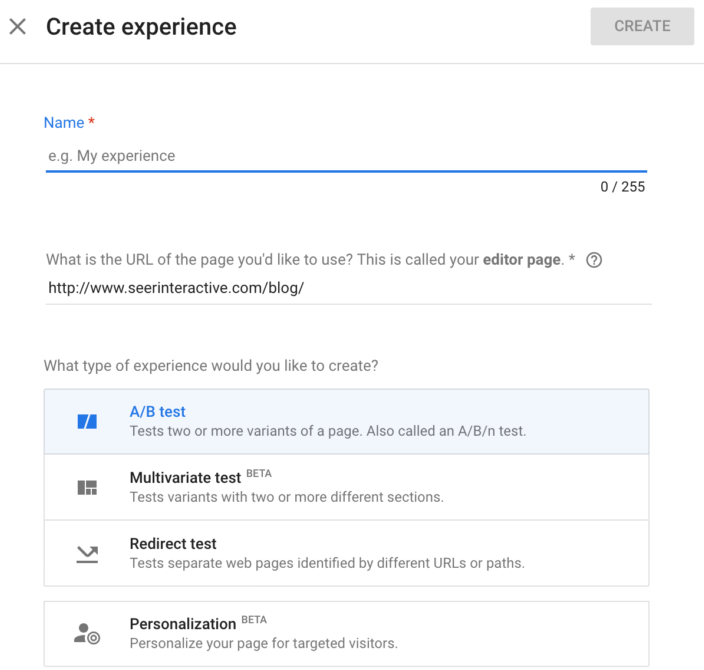Image resolution: width=704 pixels, height=670 pixels.
Task: Select the Personalization title
Action: (183, 624)
